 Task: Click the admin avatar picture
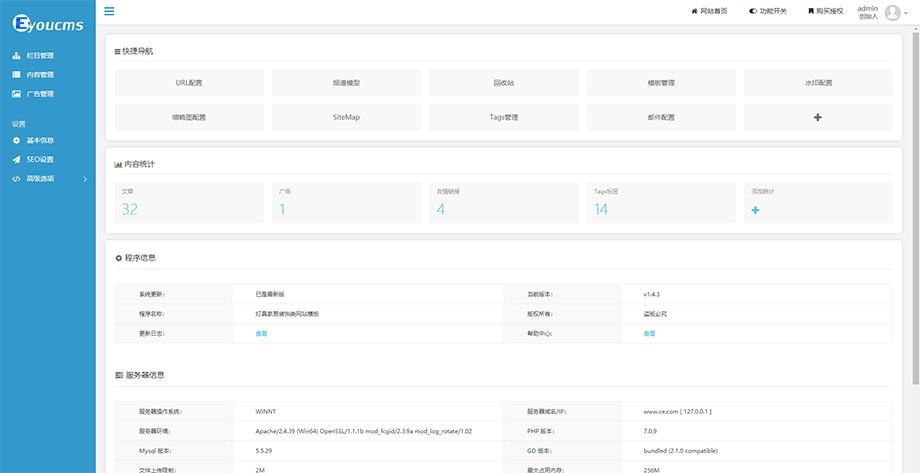click(x=892, y=12)
